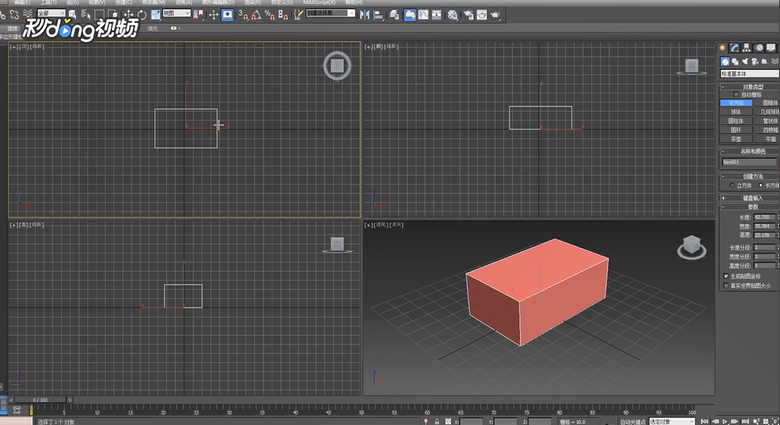Enable the 真实世界贴图大小 checkbox
780x425 pixels.
click(726, 285)
